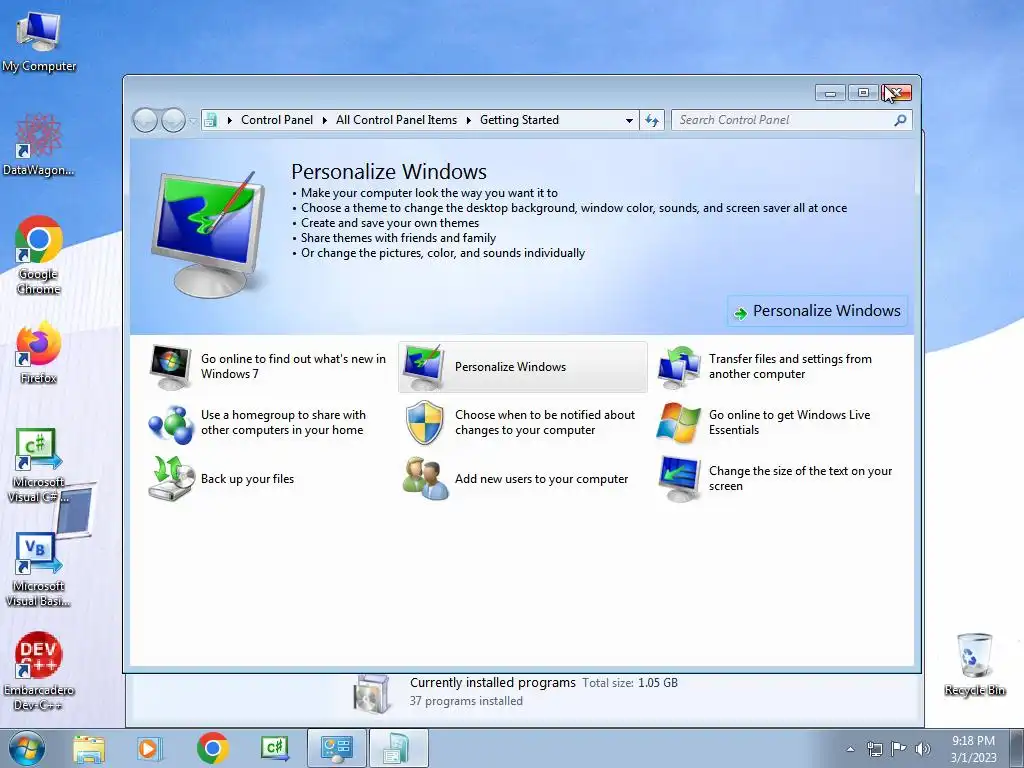Click the volume speaker tray icon
The image size is (1024, 768).
(923, 749)
